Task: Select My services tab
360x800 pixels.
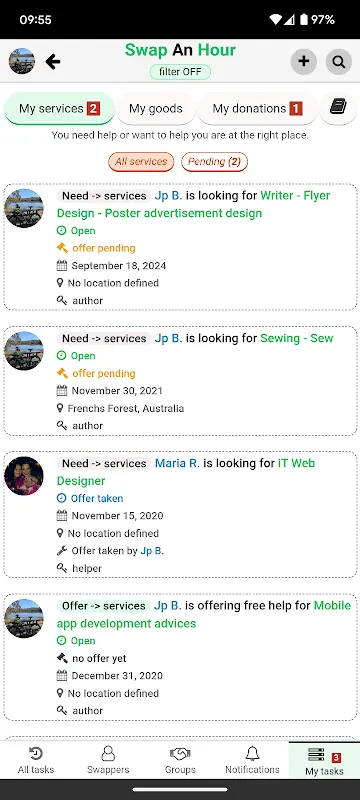Action: [59, 108]
